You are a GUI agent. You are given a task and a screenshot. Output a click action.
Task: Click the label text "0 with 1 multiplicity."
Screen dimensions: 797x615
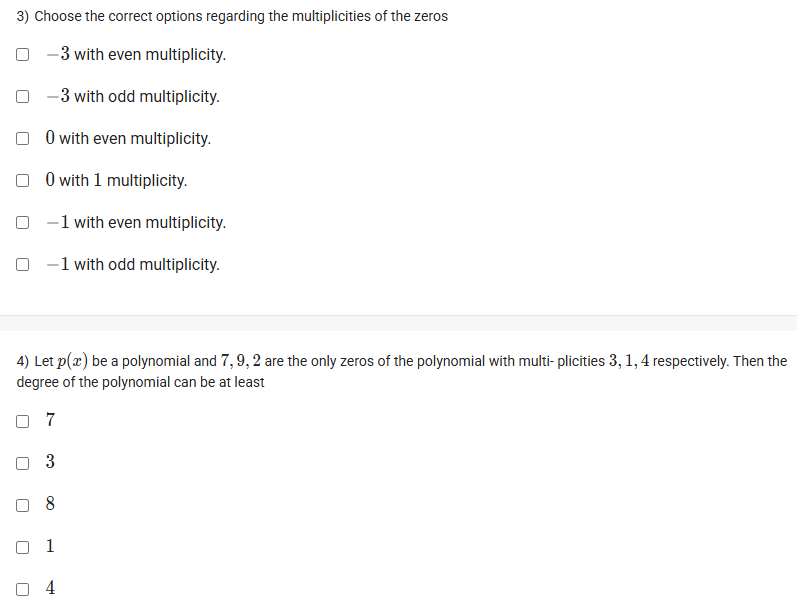pyautogui.click(x=116, y=180)
